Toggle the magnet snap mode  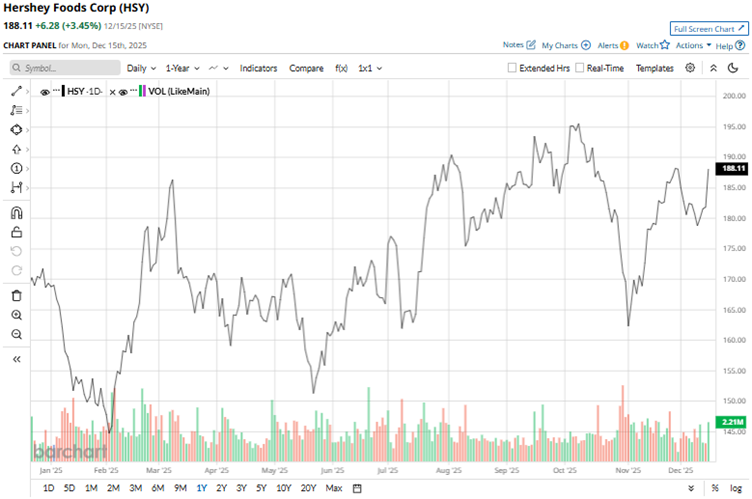pyautogui.click(x=16, y=213)
